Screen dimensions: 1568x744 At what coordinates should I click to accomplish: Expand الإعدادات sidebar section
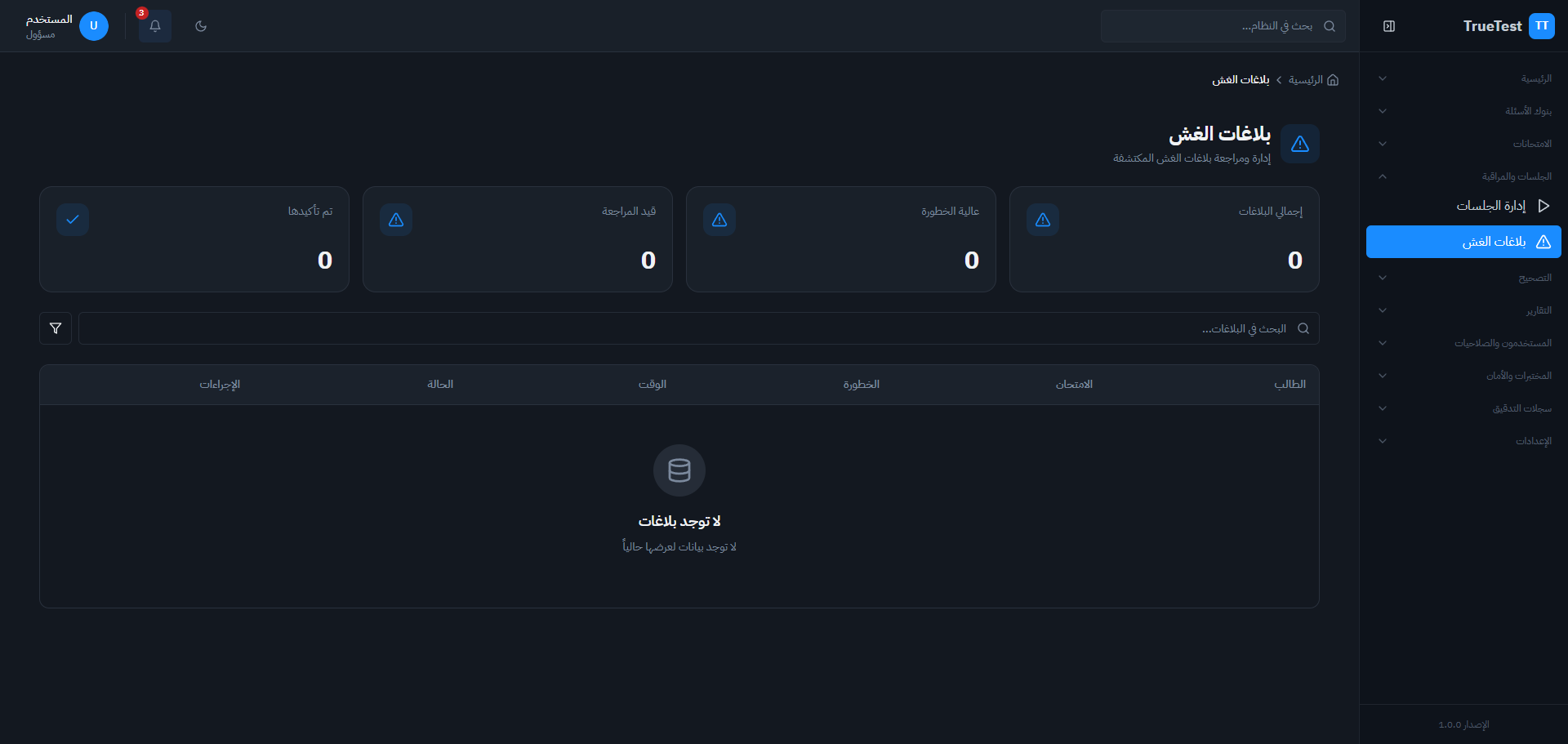click(1463, 441)
